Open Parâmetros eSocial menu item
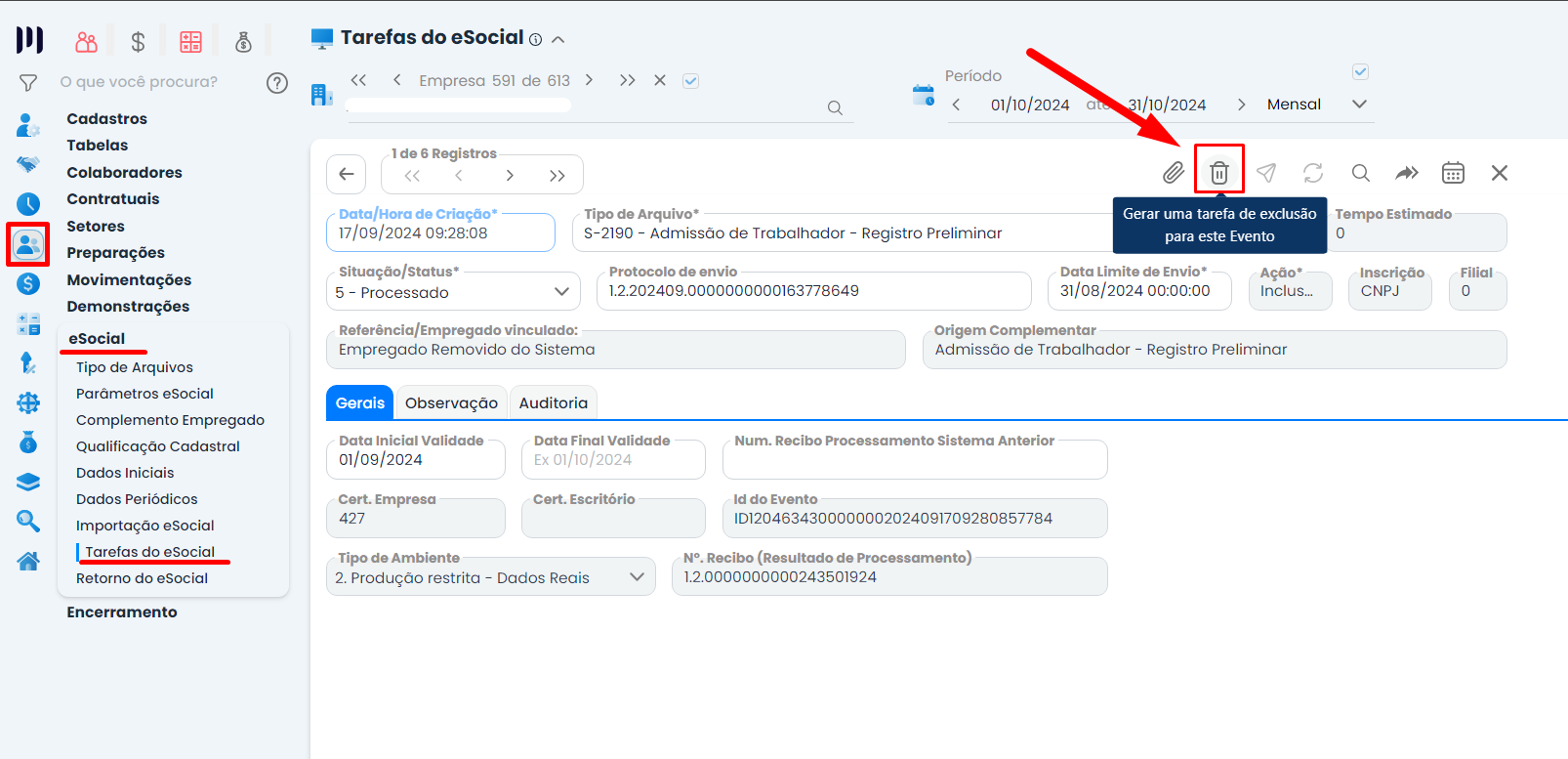 coord(144,394)
